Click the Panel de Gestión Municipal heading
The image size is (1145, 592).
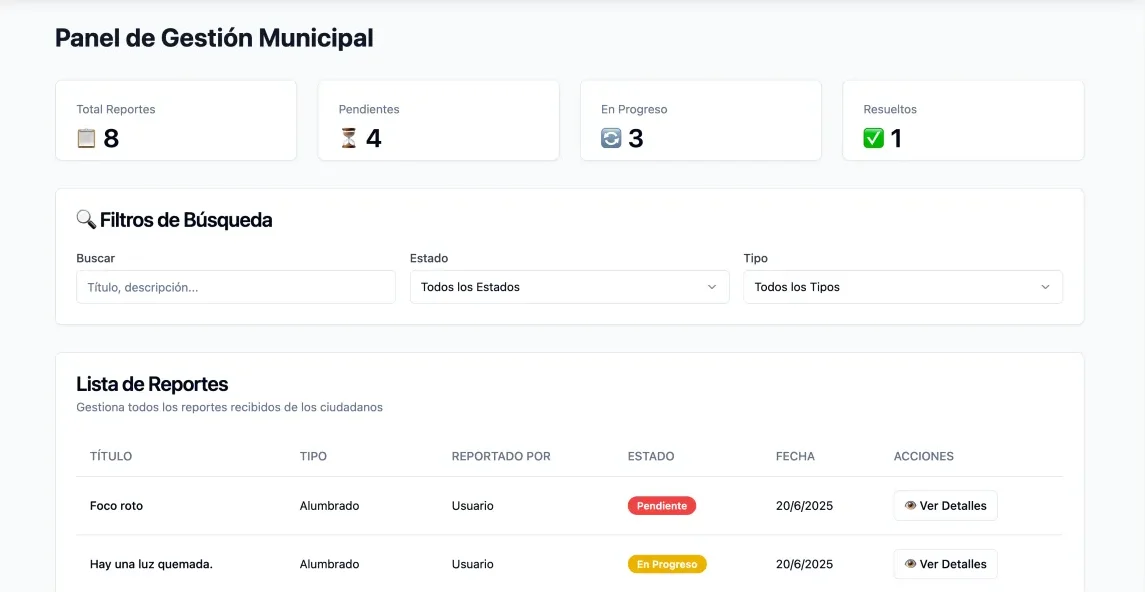point(214,38)
